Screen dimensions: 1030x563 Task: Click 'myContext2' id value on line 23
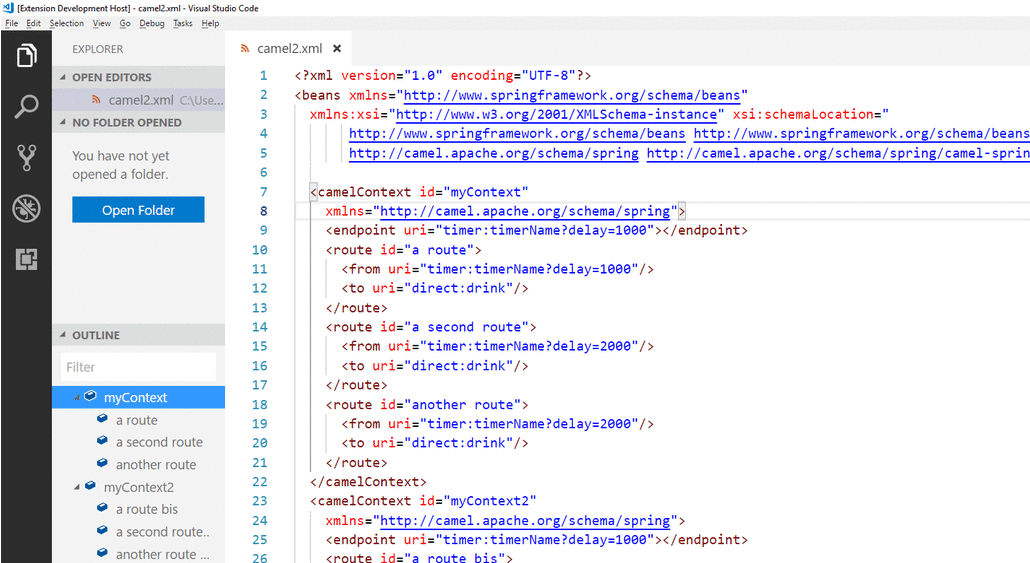click(x=489, y=501)
